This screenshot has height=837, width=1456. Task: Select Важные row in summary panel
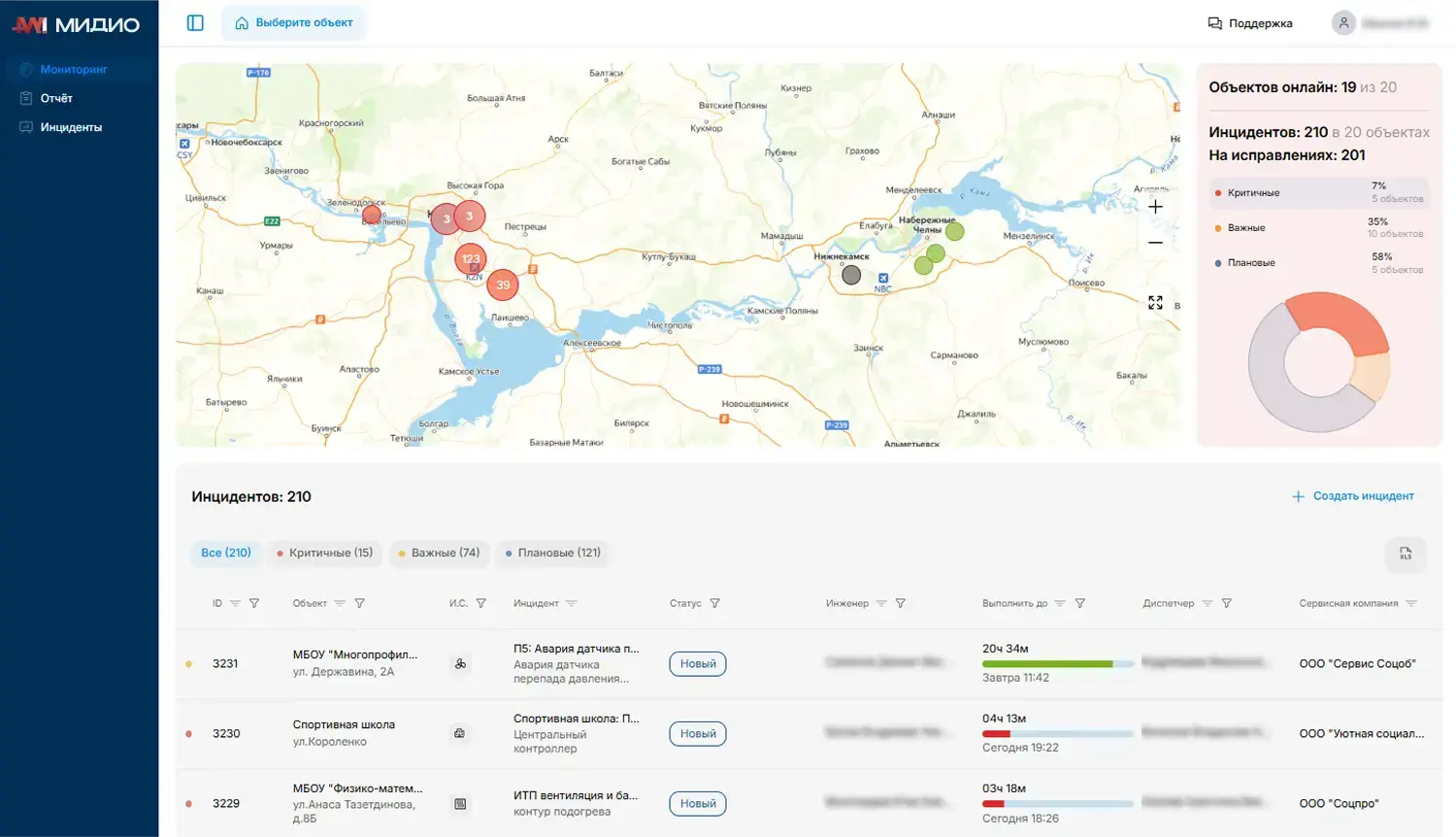click(1319, 227)
